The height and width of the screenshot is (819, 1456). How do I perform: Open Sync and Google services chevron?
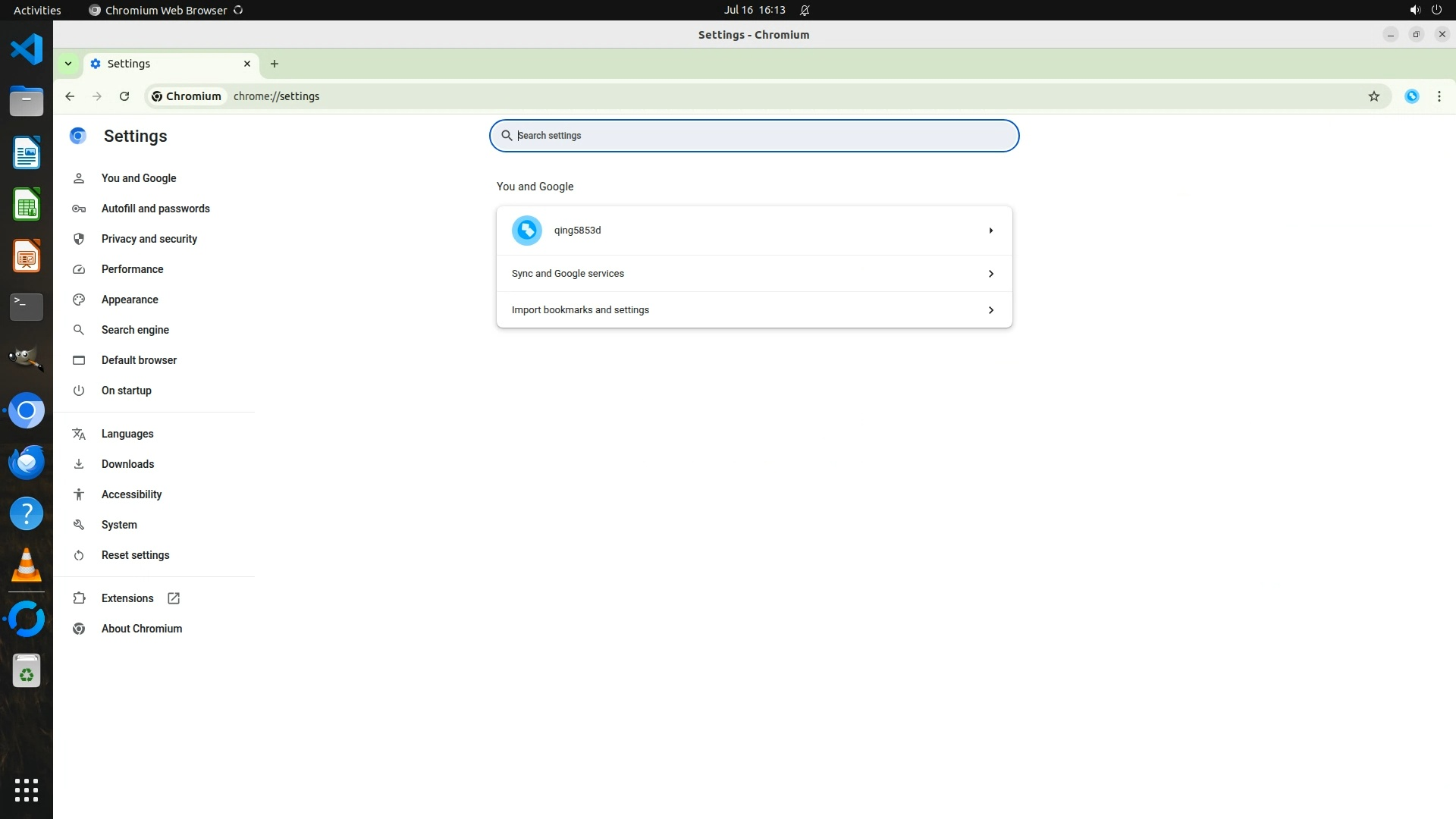point(990,274)
